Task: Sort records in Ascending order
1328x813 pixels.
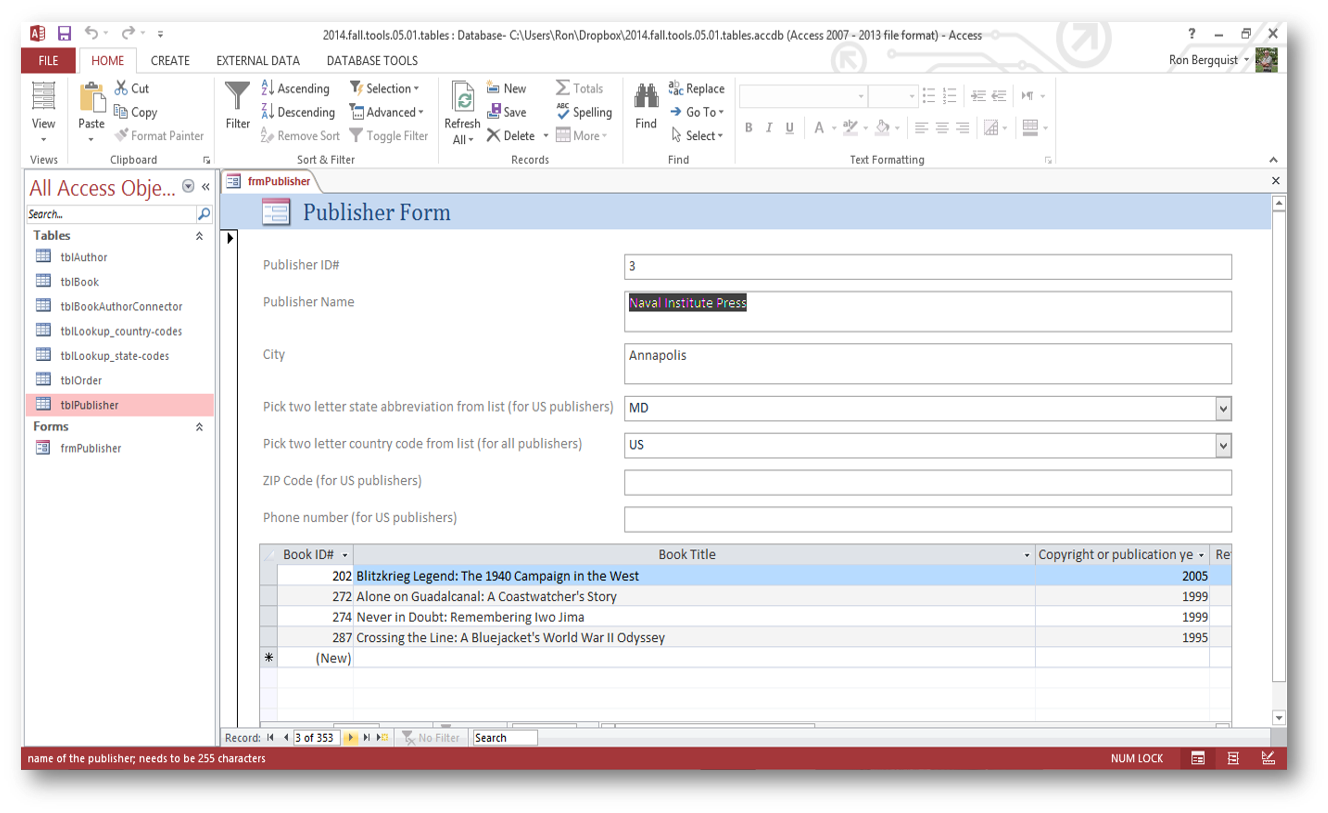Action: coord(295,88)
